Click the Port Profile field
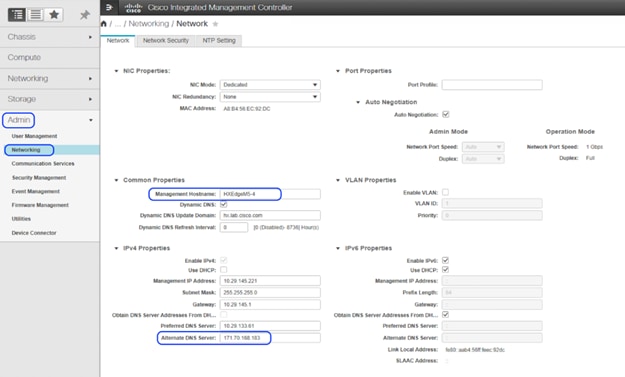This screenshot has width=625, height=377. click(492, 85)
